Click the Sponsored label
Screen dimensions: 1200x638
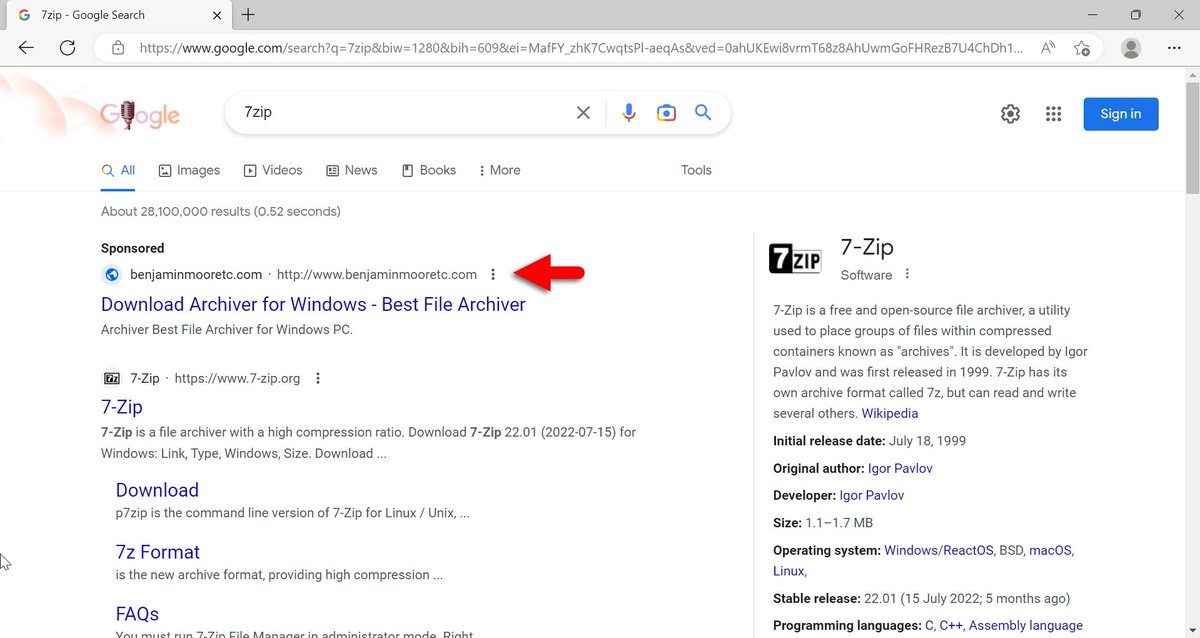pos(132,248)
